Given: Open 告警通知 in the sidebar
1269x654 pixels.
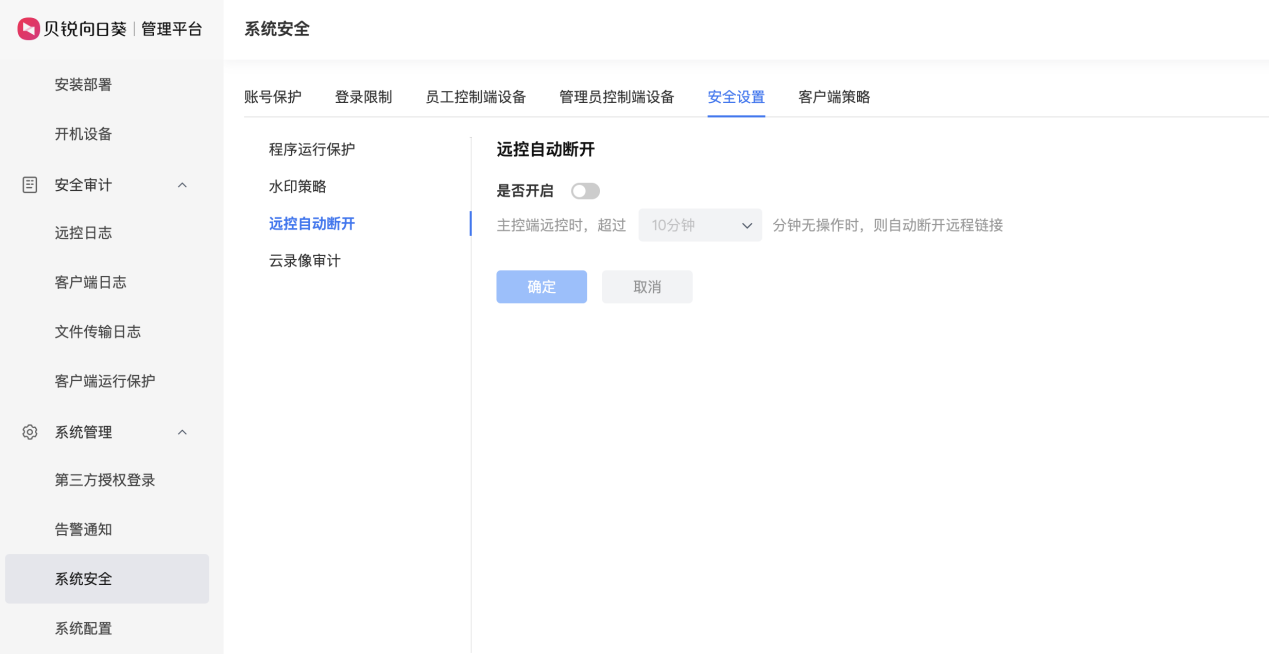Looking at the screenshot, I should click(83, 529).
